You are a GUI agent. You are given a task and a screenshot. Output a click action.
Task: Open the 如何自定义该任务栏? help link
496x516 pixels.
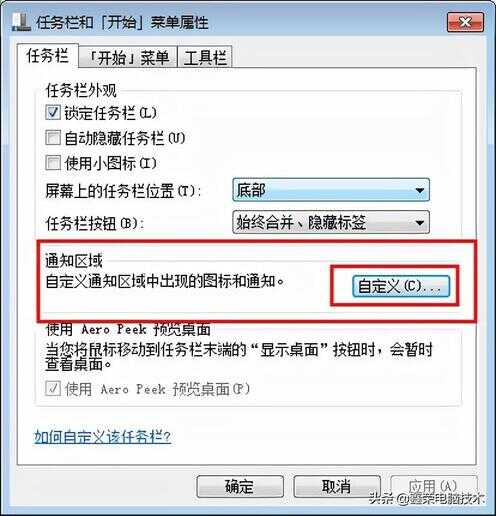click(103, 436)
